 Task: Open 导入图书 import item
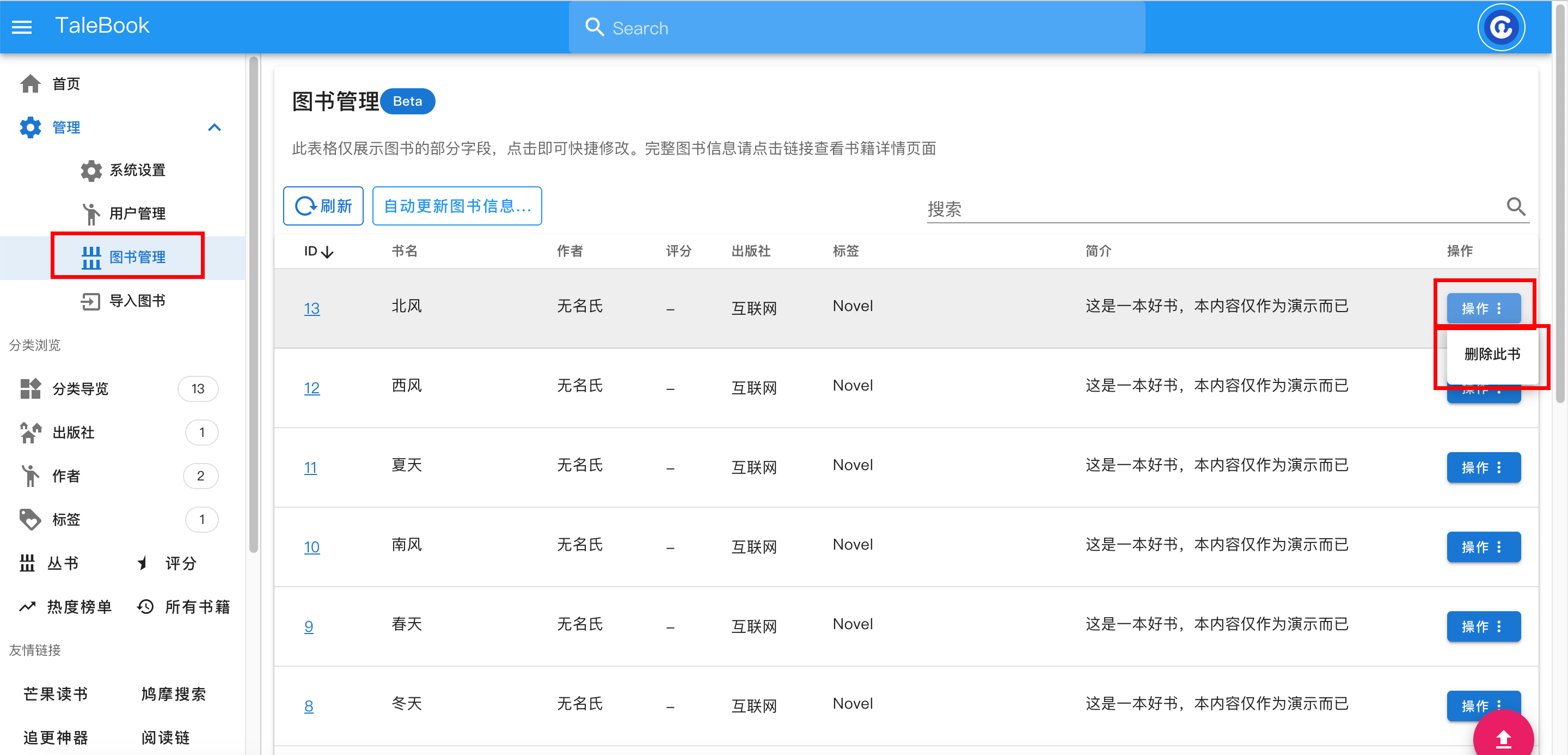click(x=124, y=301)
